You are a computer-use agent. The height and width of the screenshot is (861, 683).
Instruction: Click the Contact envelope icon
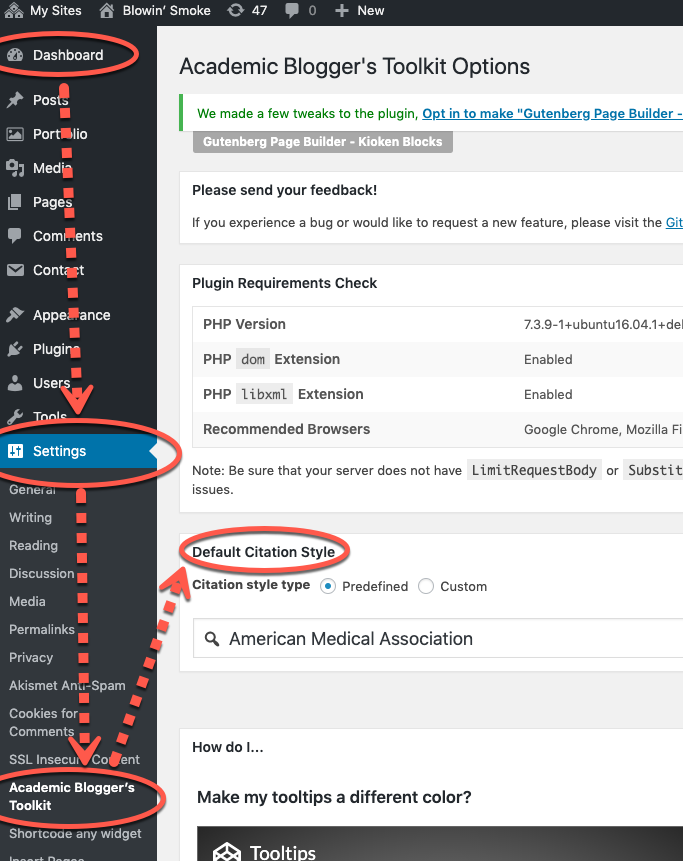15,270
